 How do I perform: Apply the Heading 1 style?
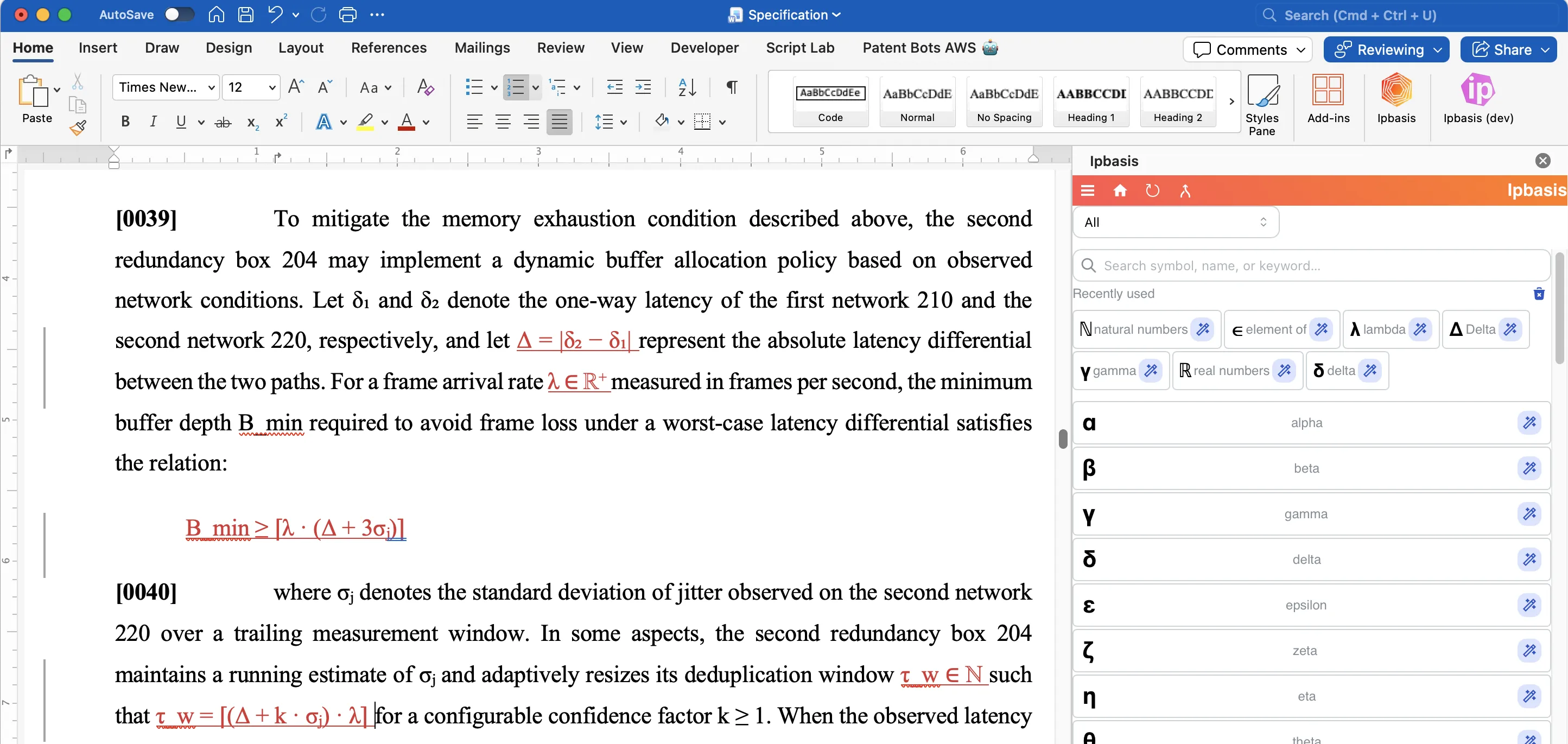coord(1091,101)
